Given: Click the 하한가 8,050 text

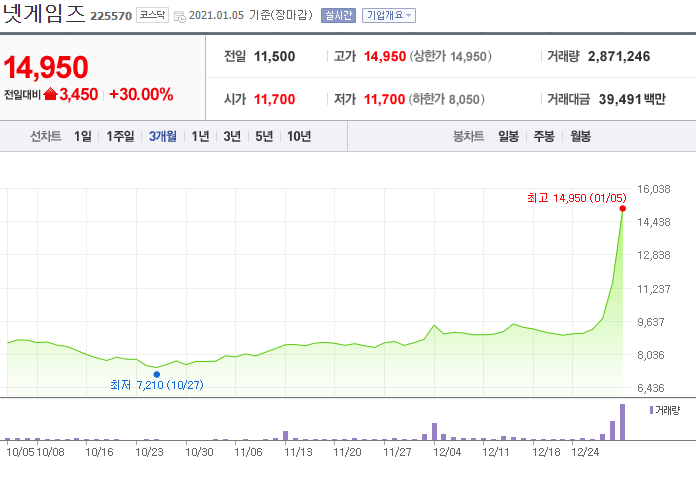Looking at the screenshot, I should tap(447, 99).
